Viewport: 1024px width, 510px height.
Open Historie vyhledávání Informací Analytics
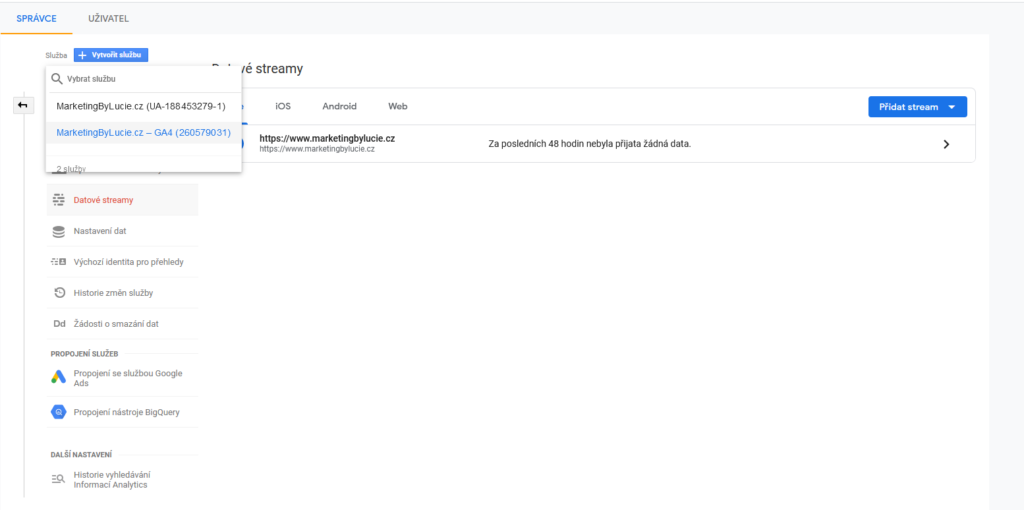click(122, 480)
